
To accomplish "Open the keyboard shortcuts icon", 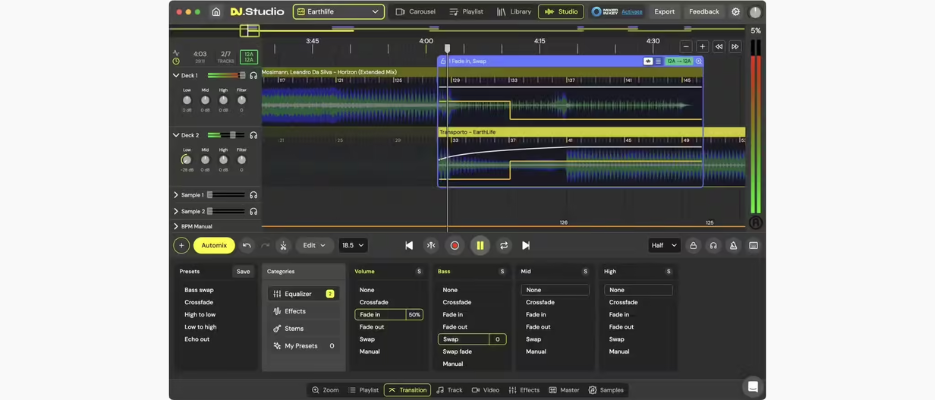I will coord(754,245).
